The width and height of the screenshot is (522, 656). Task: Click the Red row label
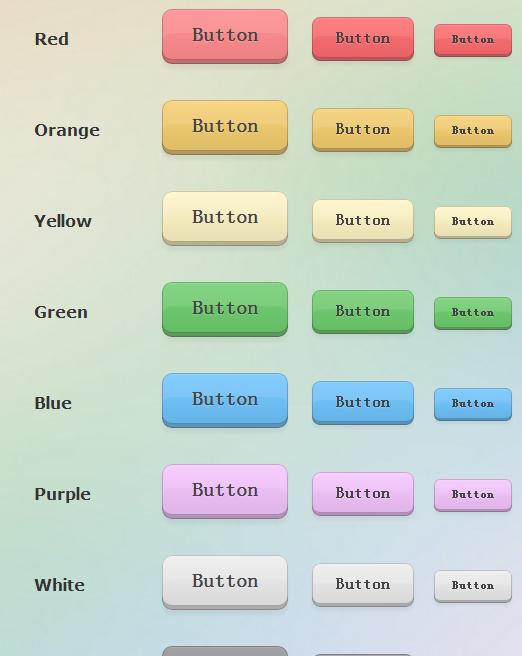pyautogui.click(x=51, y=39)
